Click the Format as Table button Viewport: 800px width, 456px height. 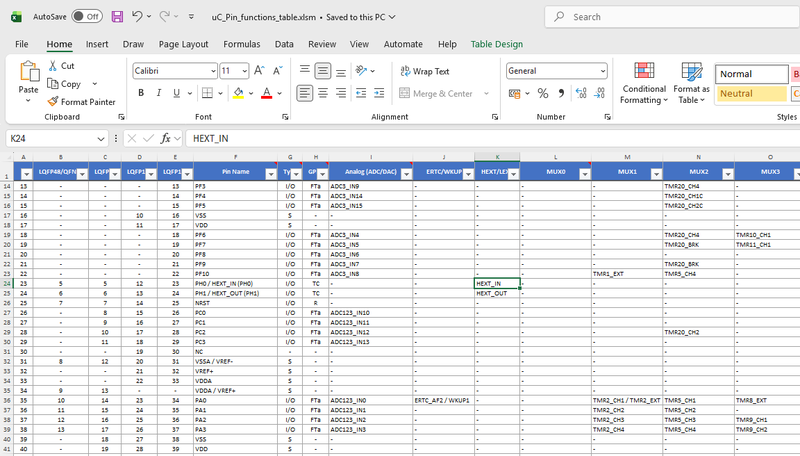[x=691, y=83]
